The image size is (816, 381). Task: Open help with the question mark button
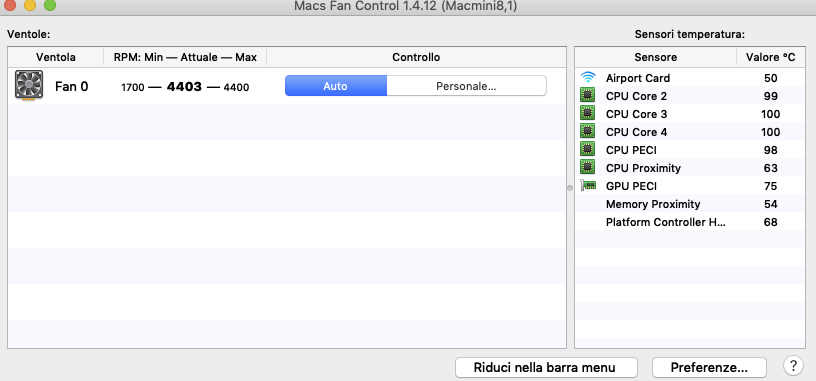(x=793, y=365)
